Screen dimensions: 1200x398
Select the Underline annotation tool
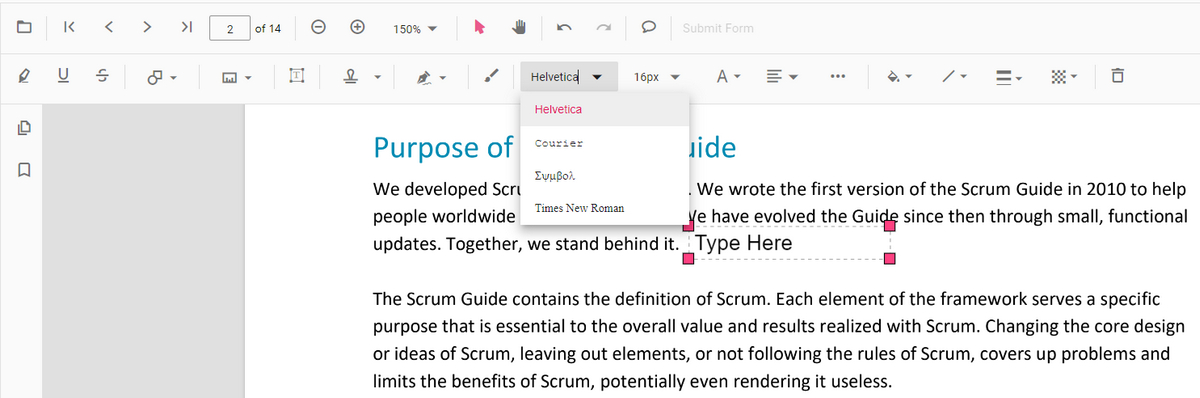tap(63, 76)
